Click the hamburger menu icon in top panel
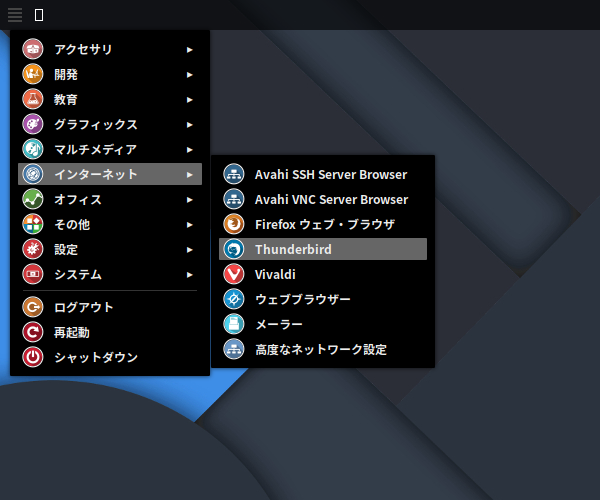 coord(15,15)
